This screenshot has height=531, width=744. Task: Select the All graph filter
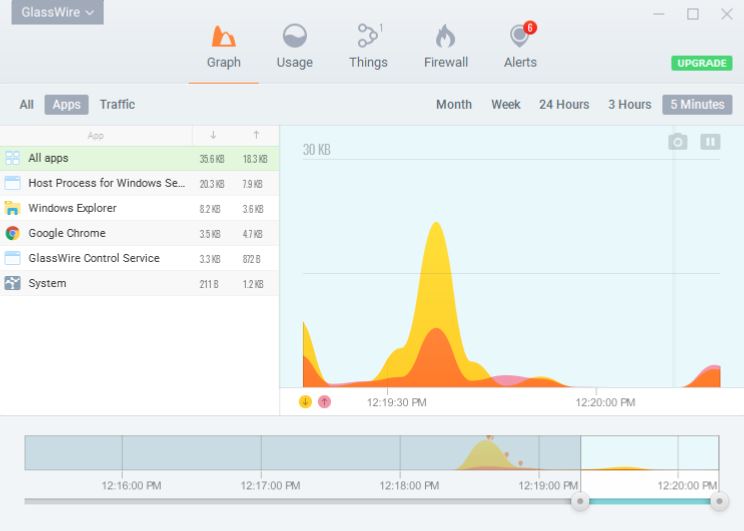coord(27,104)
